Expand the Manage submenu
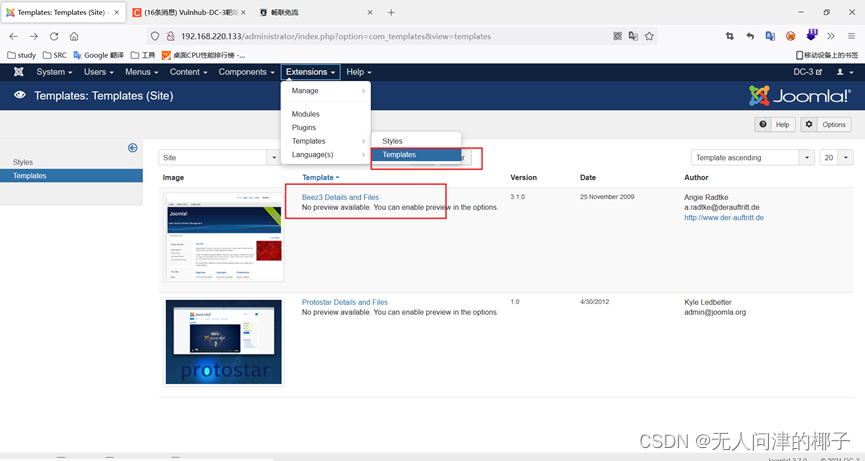Viewport: 865px width, 461px height. [325, 90]
